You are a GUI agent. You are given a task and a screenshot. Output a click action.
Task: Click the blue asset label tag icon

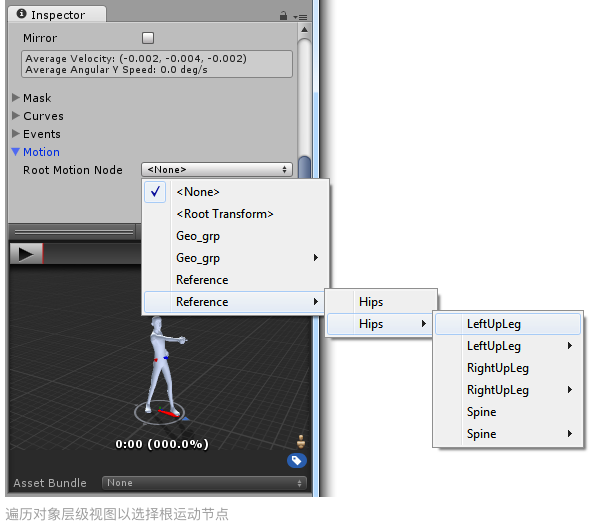[x=297, y=460]
